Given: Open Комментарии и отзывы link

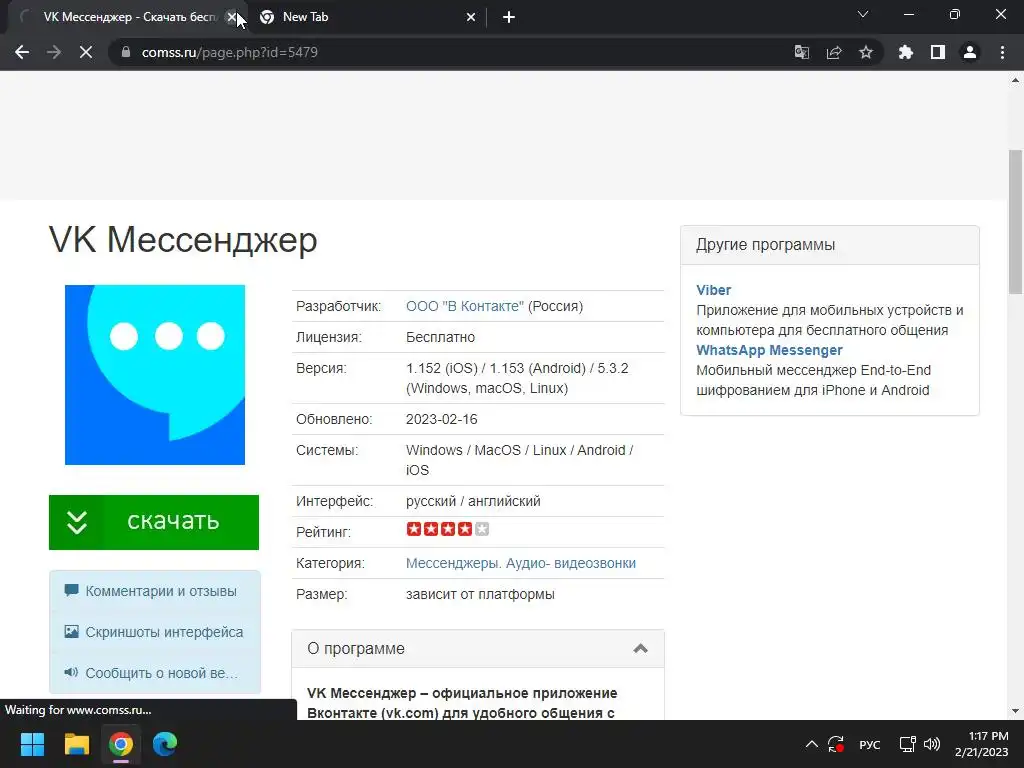Looking at the screenshot, I should pyautogui.click(x=161, y=591).
